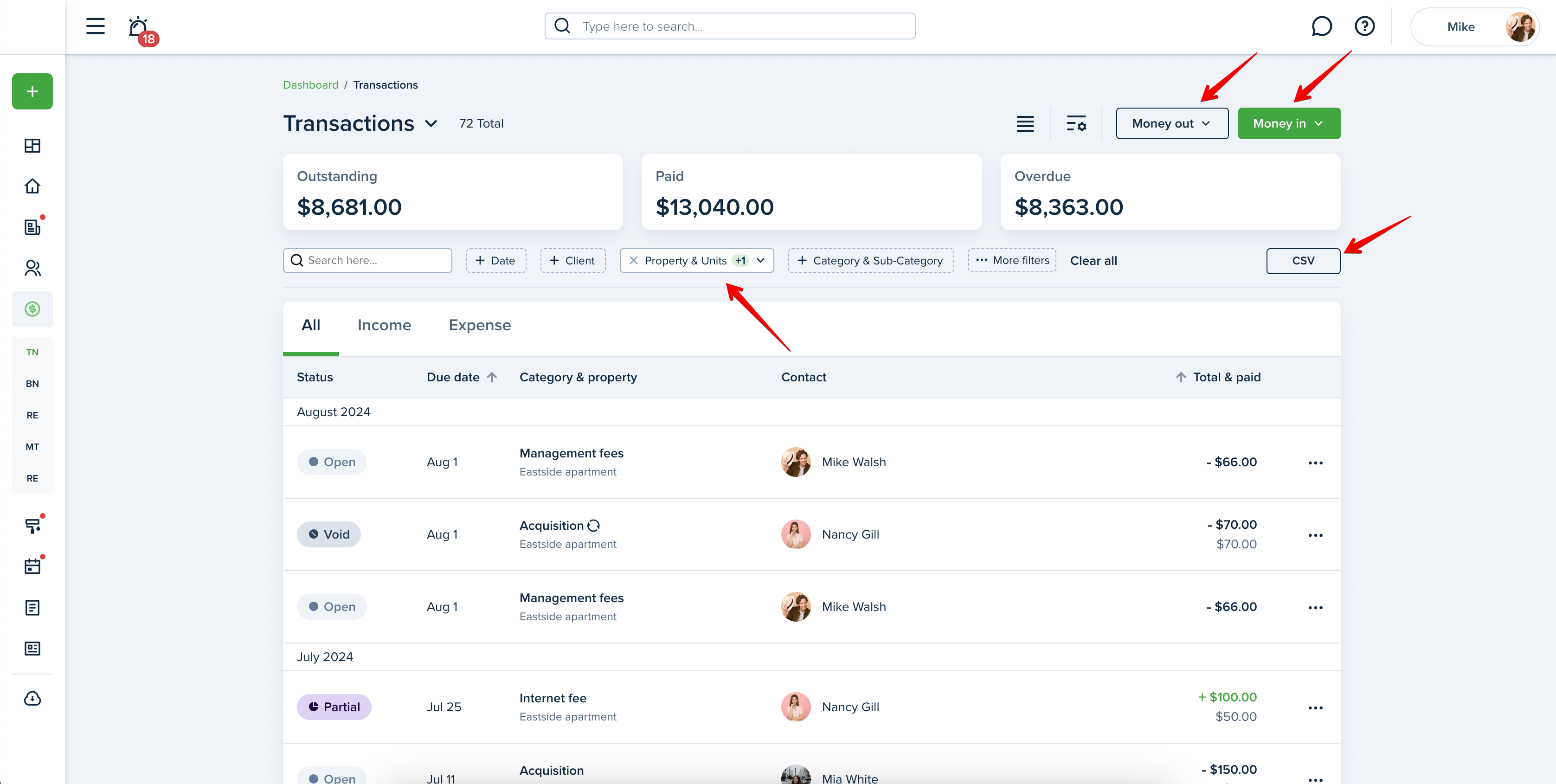1556x784 pixels.
Task: Expand the Transactions title dropdown
Action: pyautogui.click(x=431, y=124)
